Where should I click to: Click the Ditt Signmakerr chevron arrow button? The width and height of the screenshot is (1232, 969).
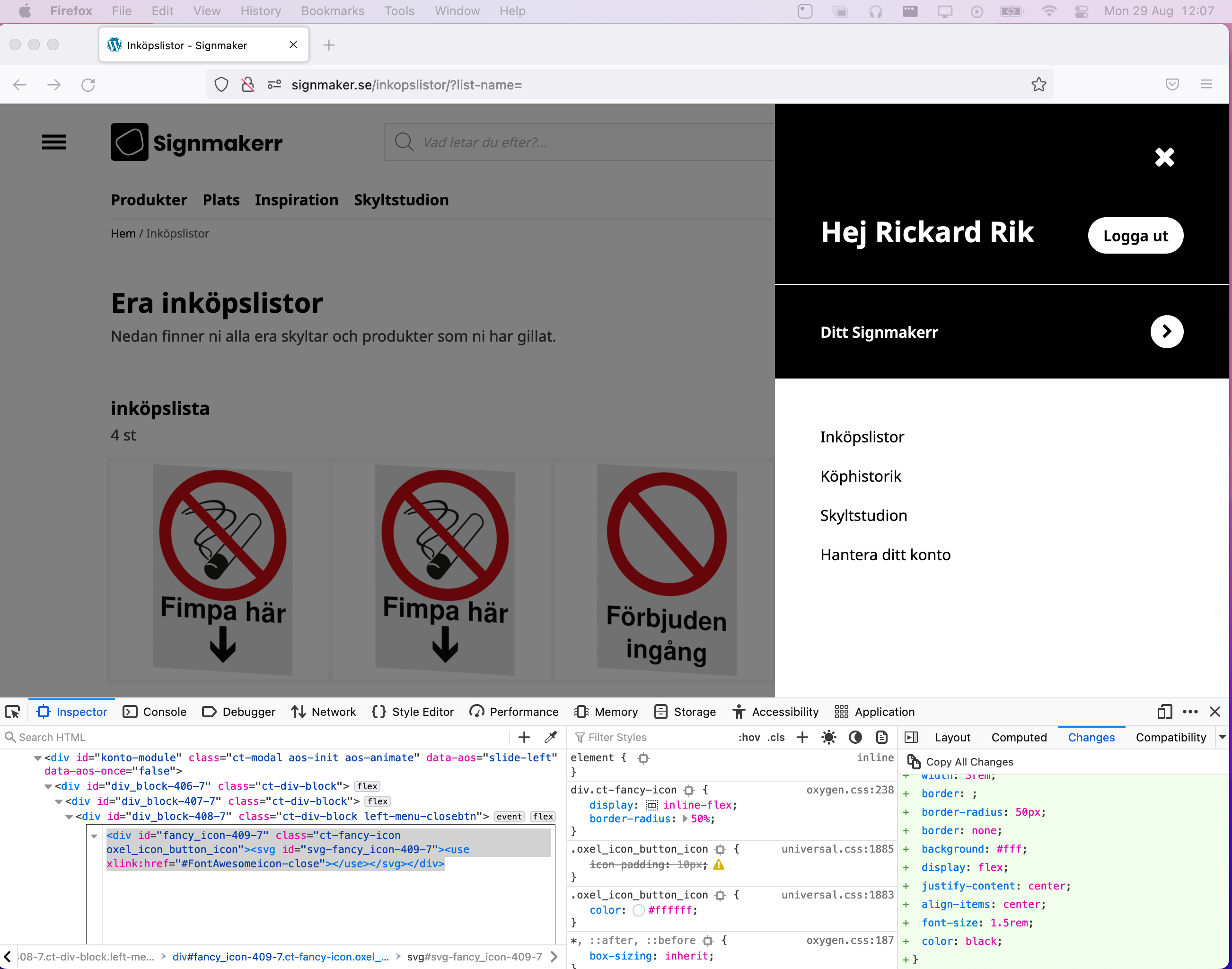pyautogui.click(x=1166, y=331)
